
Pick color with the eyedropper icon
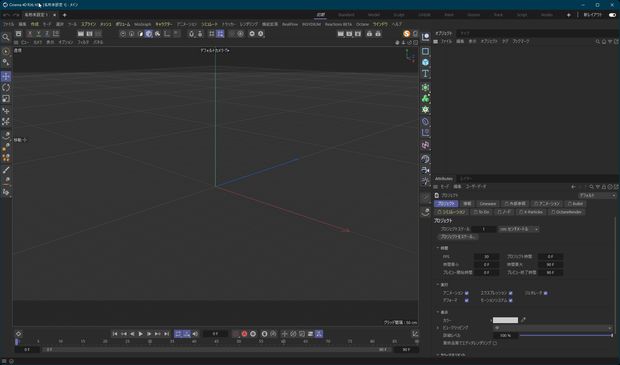pyautogui.click(x=523, y=320)
